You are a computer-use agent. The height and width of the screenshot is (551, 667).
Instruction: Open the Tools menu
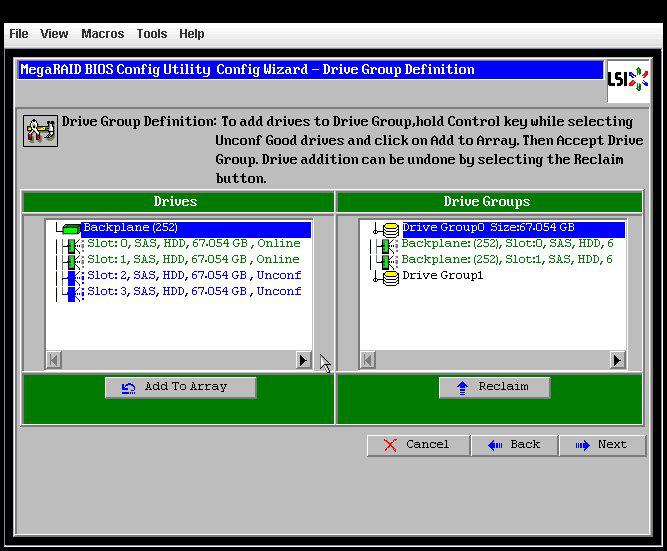pos(151,33)
